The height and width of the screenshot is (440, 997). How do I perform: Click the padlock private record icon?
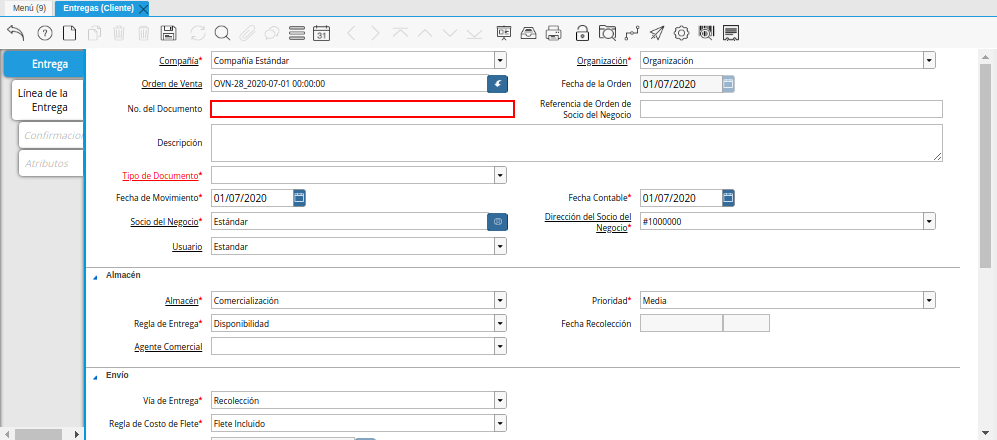coord(582,33)
